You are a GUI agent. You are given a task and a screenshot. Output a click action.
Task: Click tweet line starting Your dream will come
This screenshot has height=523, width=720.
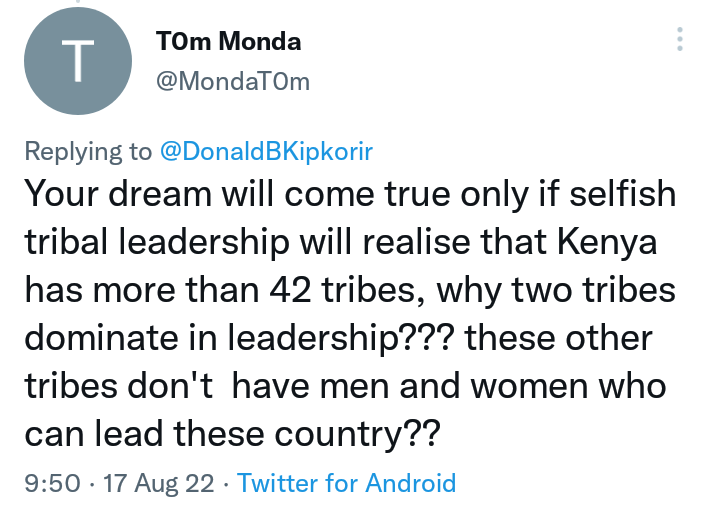pos(350,194)
